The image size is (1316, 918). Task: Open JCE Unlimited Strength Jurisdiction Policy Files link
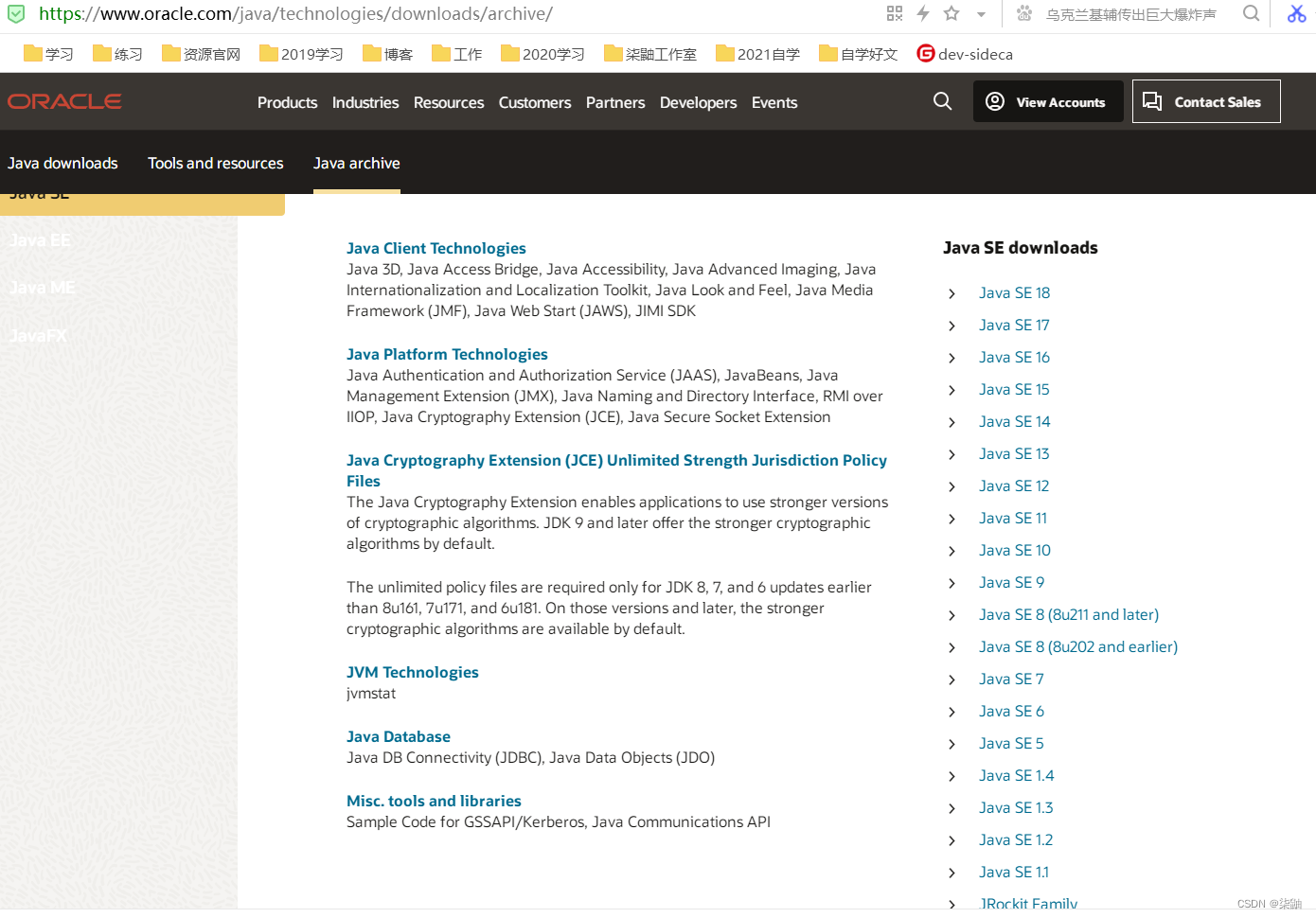pyautogui.click(x=616, y=470)
